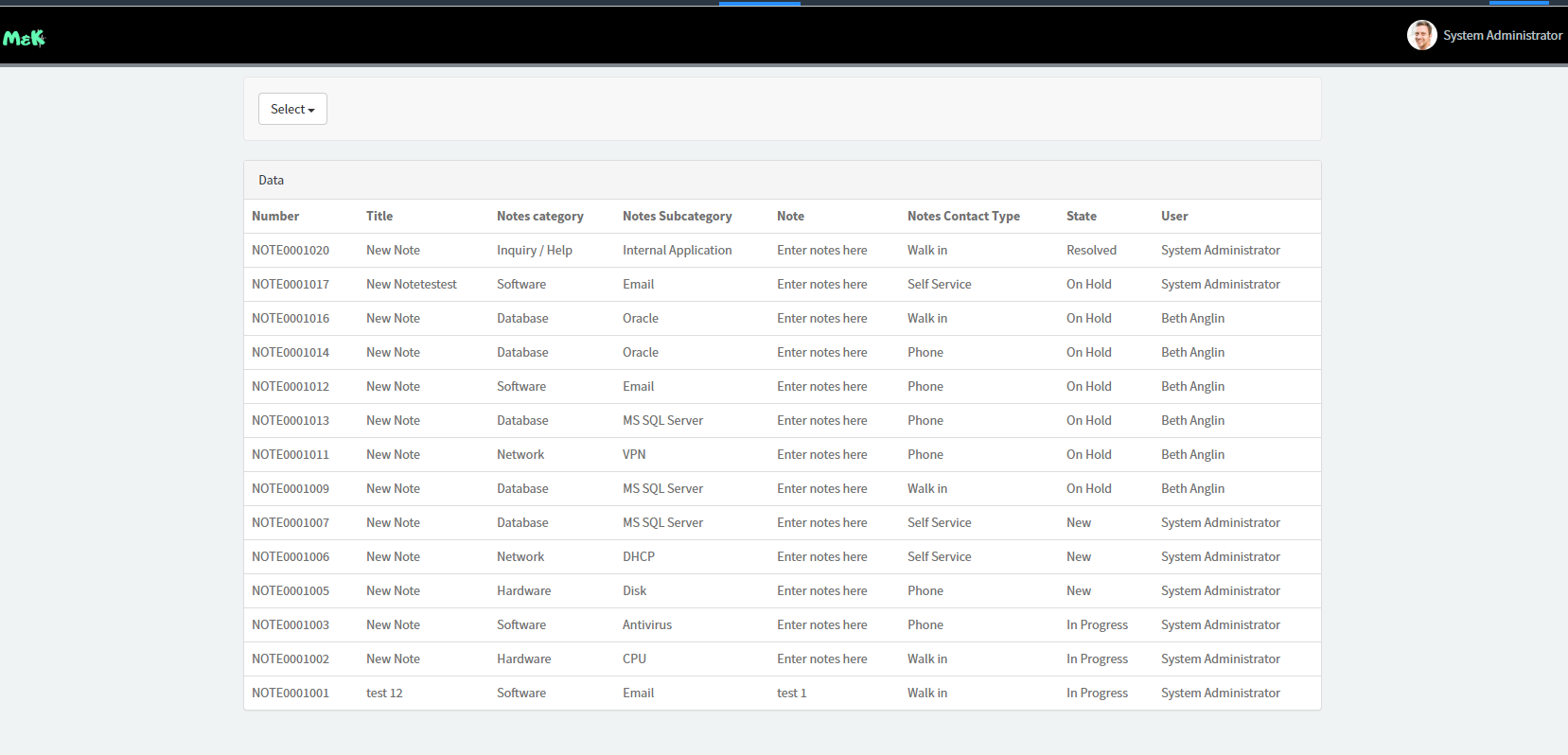Click the Notes category column header
Viewport: 1568px width, 755px height.
tap(540, 216)
